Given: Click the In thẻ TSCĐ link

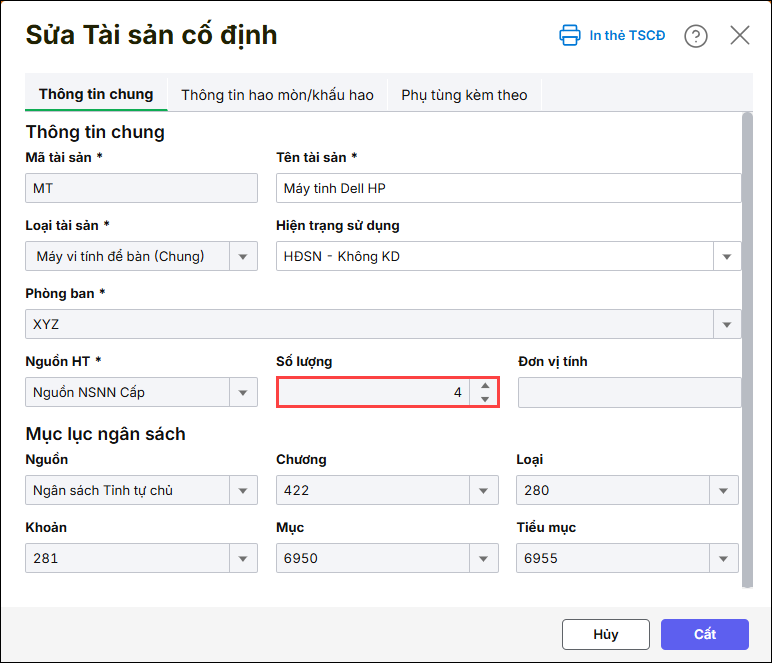Looking at the screenshot, I should pos(627,36).
